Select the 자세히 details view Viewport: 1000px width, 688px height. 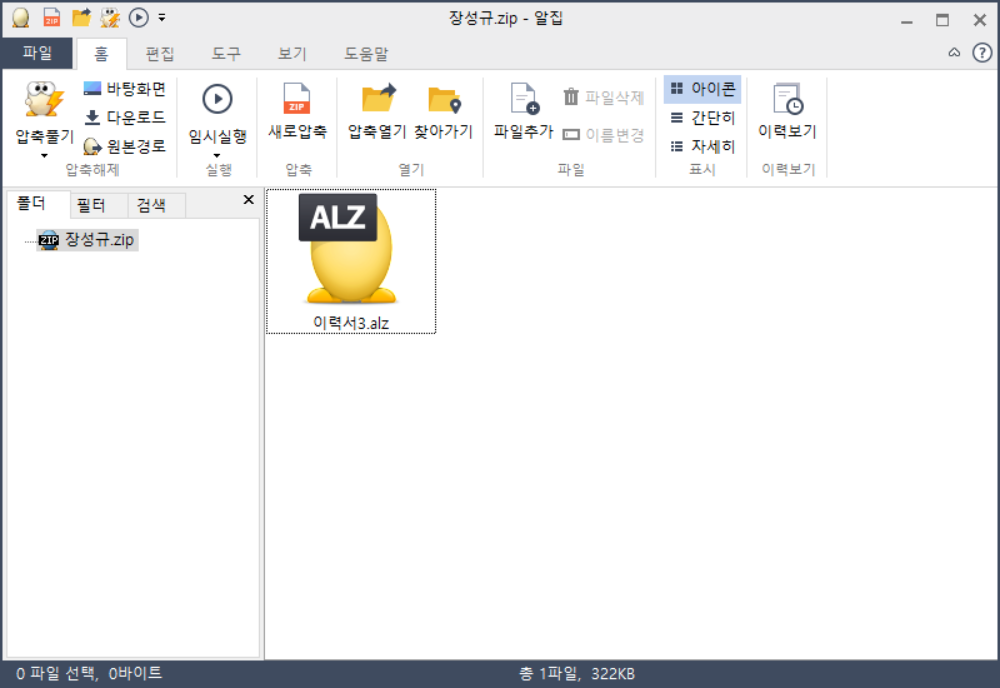click(702, 147)
